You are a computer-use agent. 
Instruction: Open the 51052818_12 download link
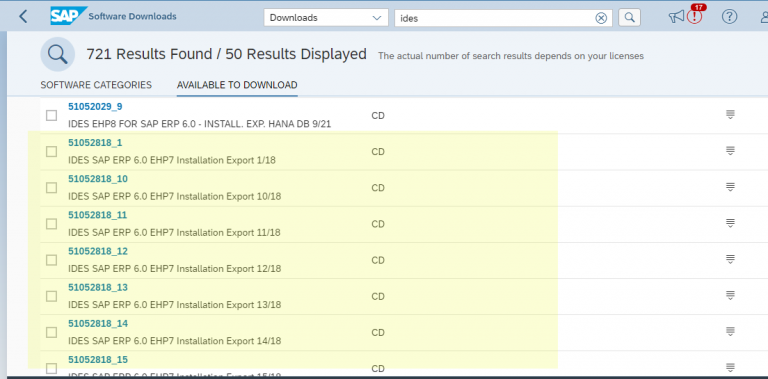98,251
